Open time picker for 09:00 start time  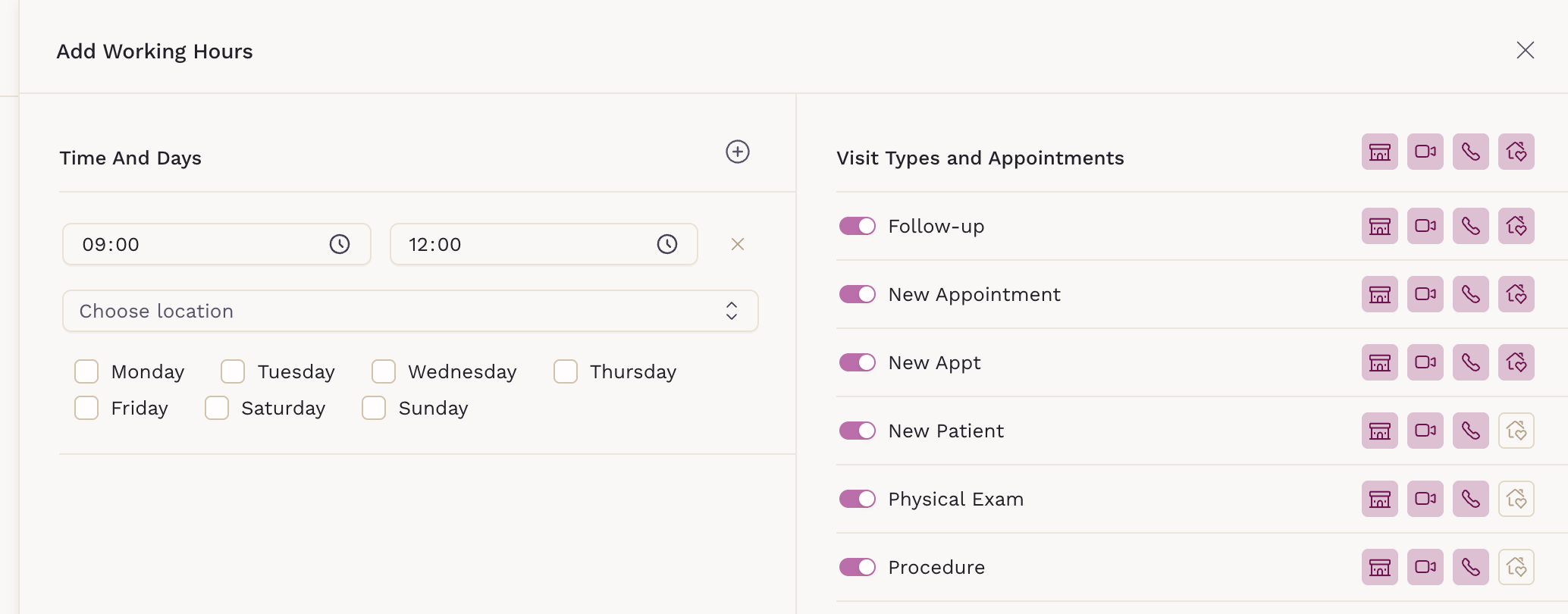pos(339,244)
